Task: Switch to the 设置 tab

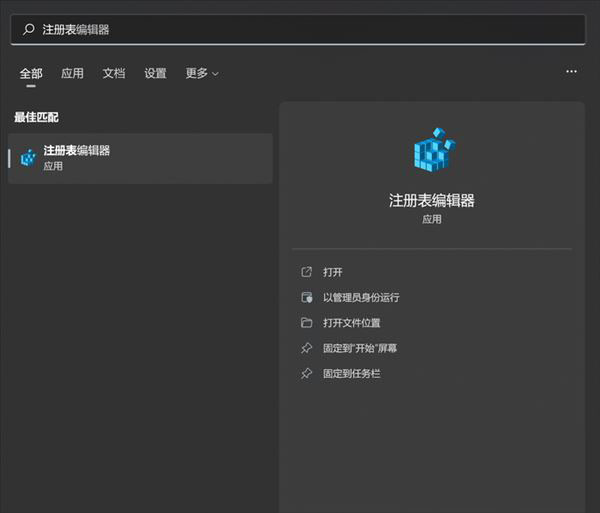Action: click(155, 73)
